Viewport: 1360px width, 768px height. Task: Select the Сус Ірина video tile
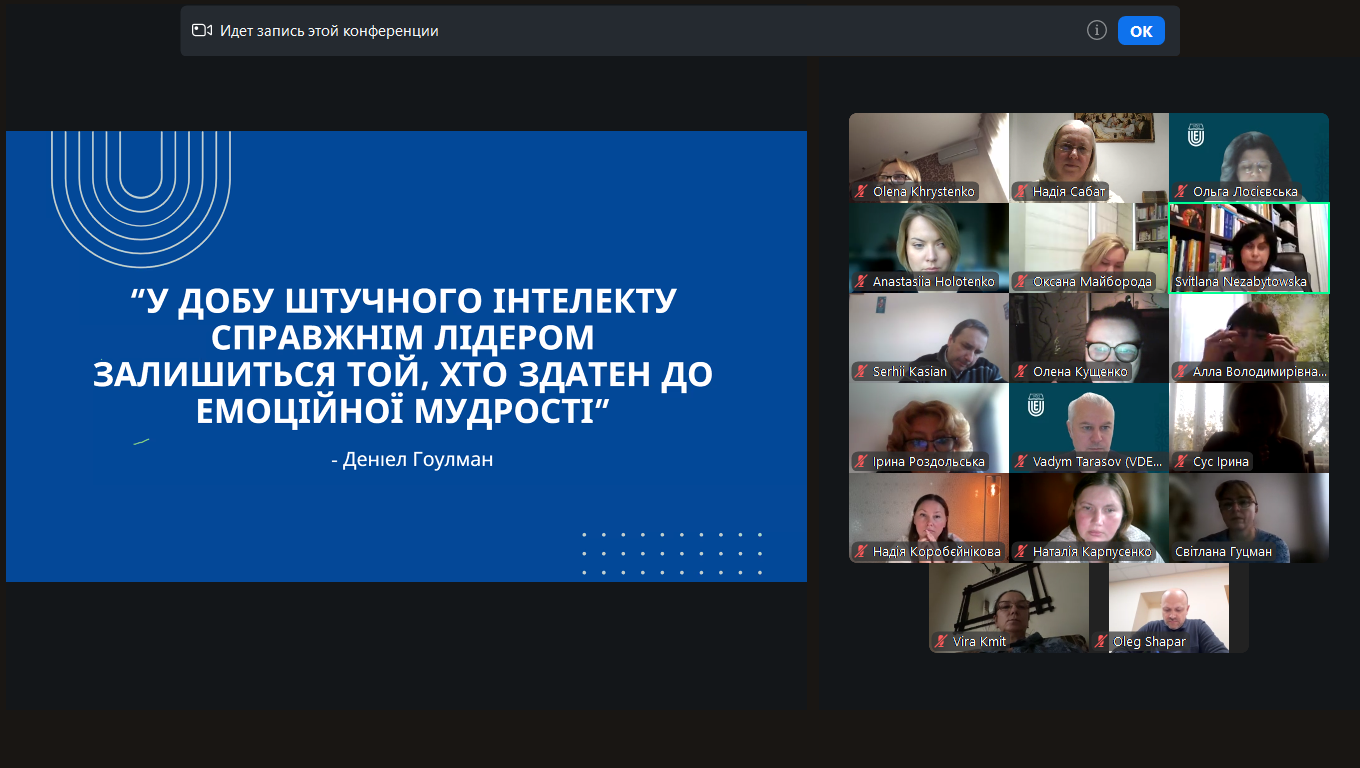(x=1249, y=420)
